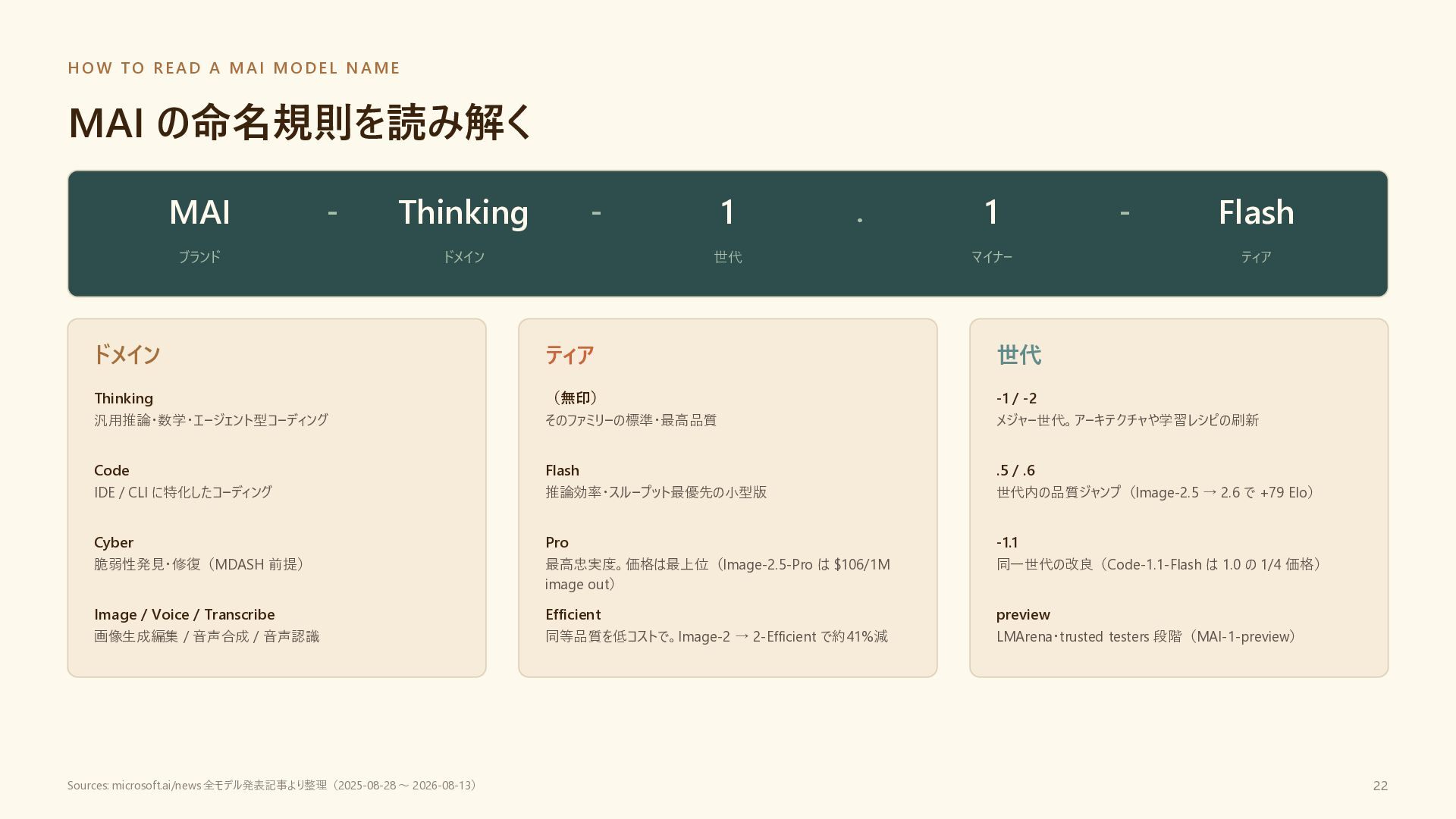Select the 'ティア' label in the banner
The width and height of the screenshot is (1456, 819).
point(1256,257)
